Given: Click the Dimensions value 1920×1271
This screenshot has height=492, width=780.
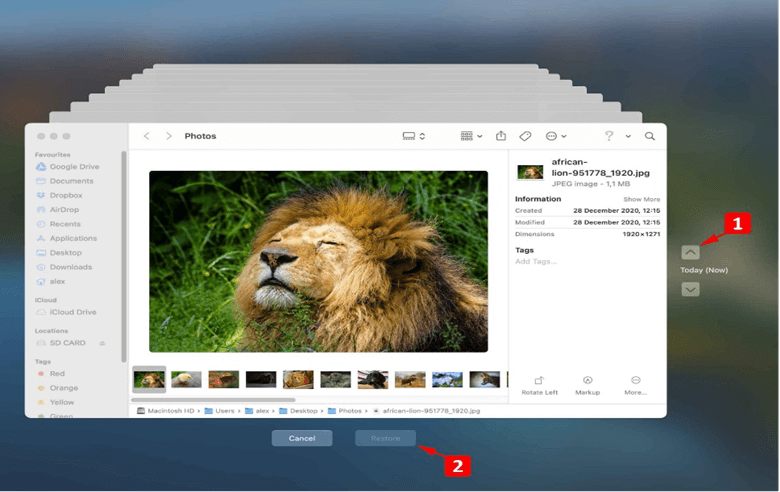Looking at the screenshot, I should (x=642, y=234).
